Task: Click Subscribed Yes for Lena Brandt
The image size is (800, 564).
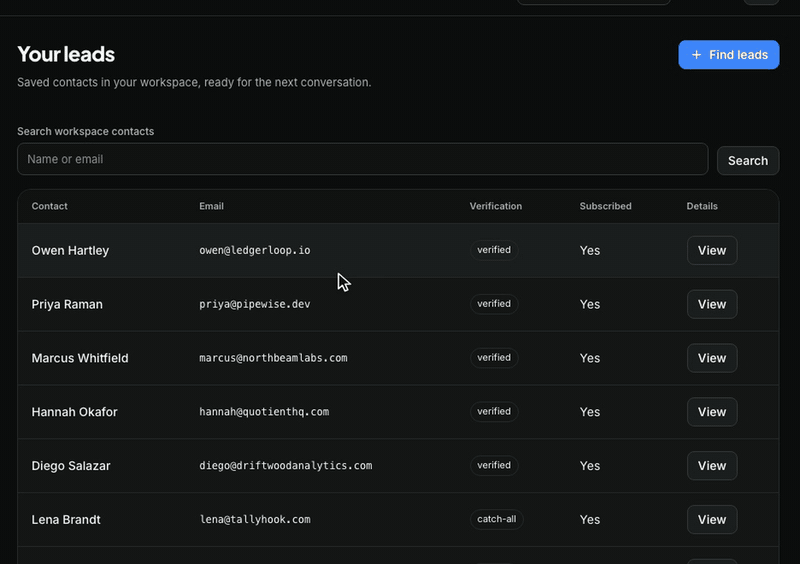Action: [x=590, y=520]
